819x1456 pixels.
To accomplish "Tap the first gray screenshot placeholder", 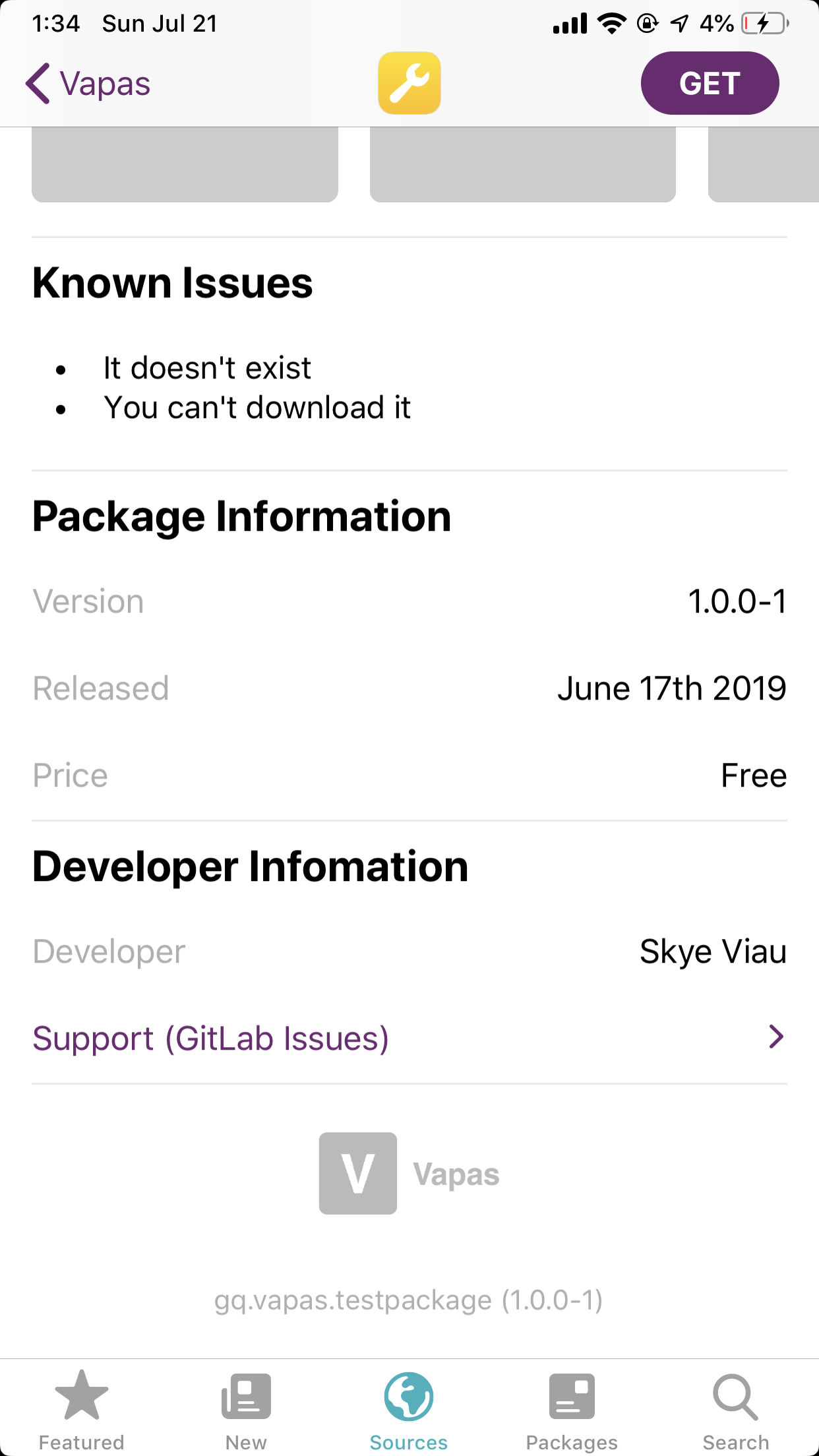I will (x=185, y=164).
